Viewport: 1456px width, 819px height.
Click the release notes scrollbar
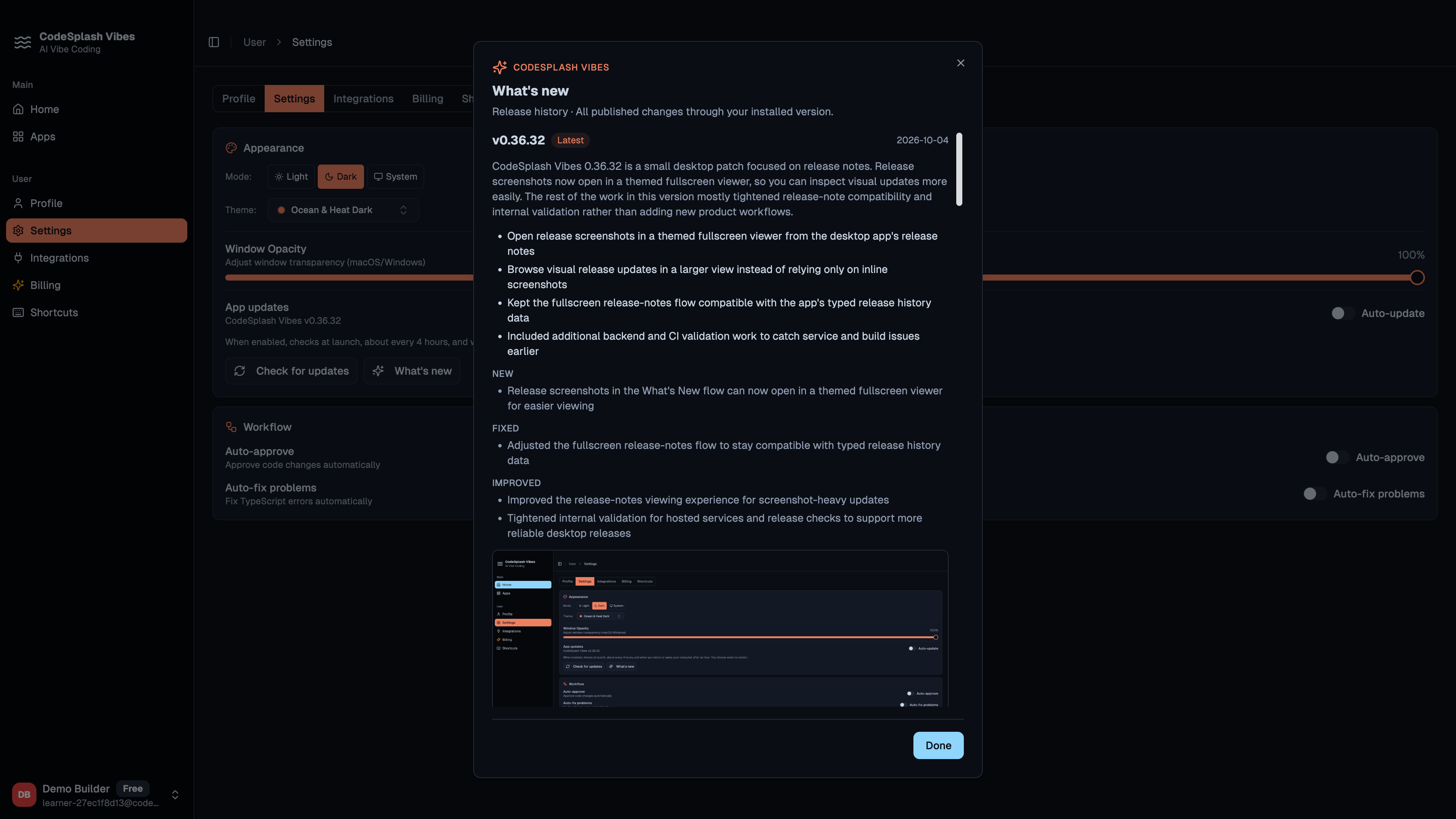[x=959, y=169]
